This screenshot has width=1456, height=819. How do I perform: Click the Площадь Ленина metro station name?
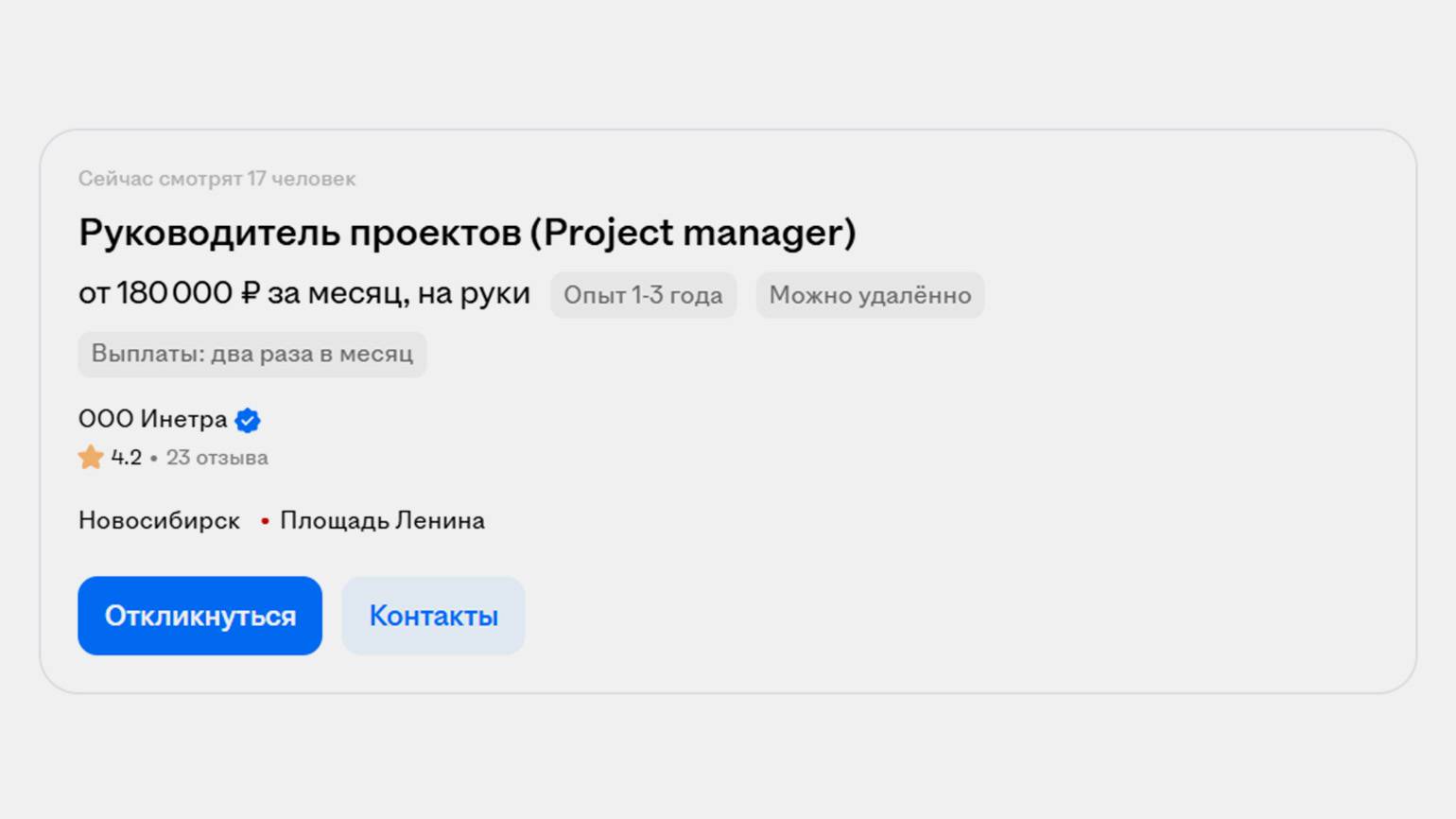382,521
